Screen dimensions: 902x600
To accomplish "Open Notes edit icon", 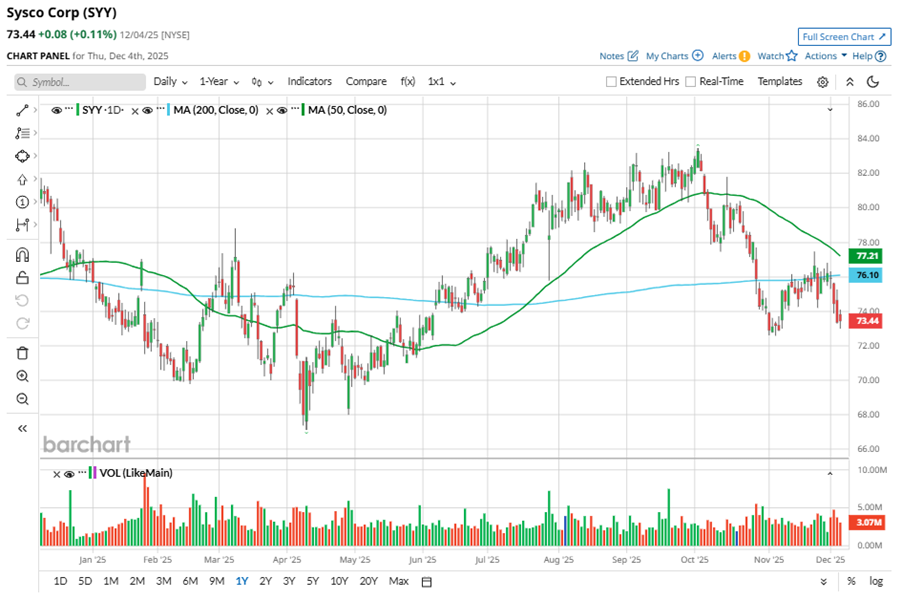I will coord(633,56).
